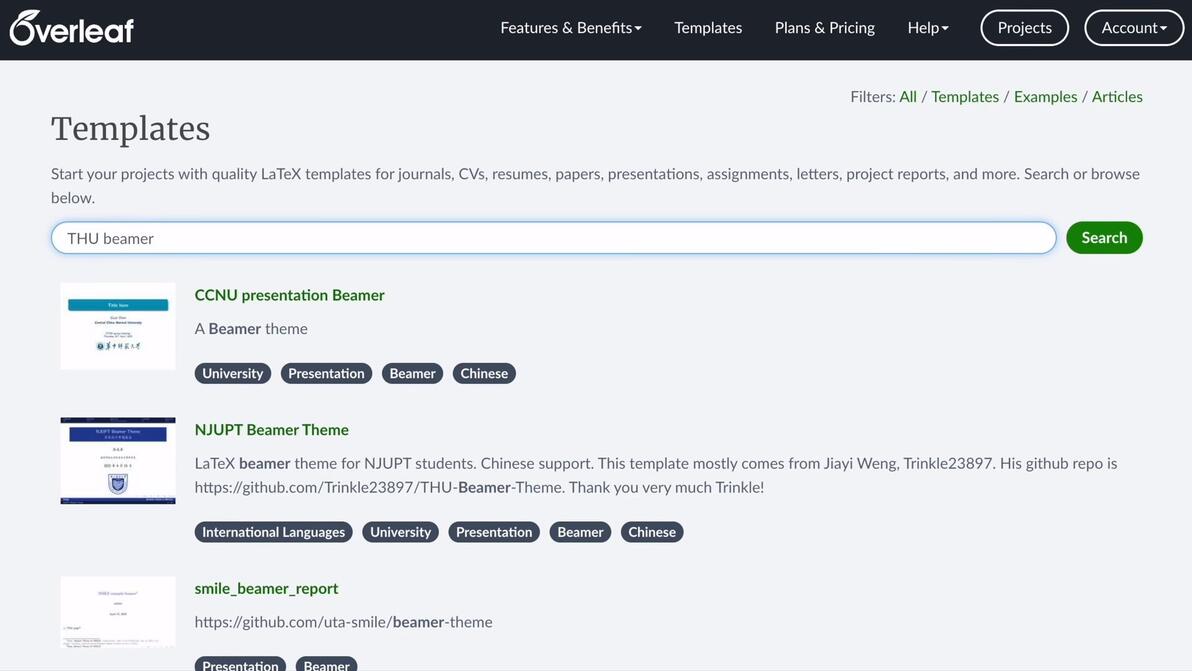Click the template search input field
Image resolution: width=1192 pixels, height=671 pixels.
[x=553, y=238]
